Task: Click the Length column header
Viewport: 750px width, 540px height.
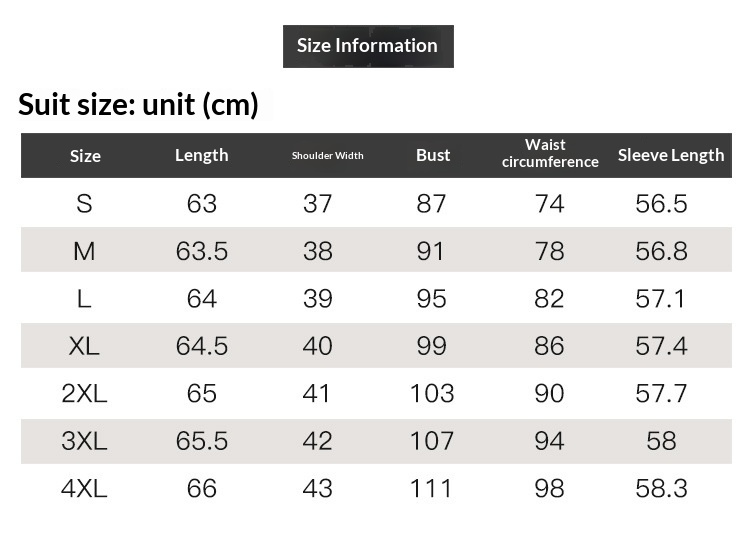Action: pyautogui.click(x=202, y=155)
